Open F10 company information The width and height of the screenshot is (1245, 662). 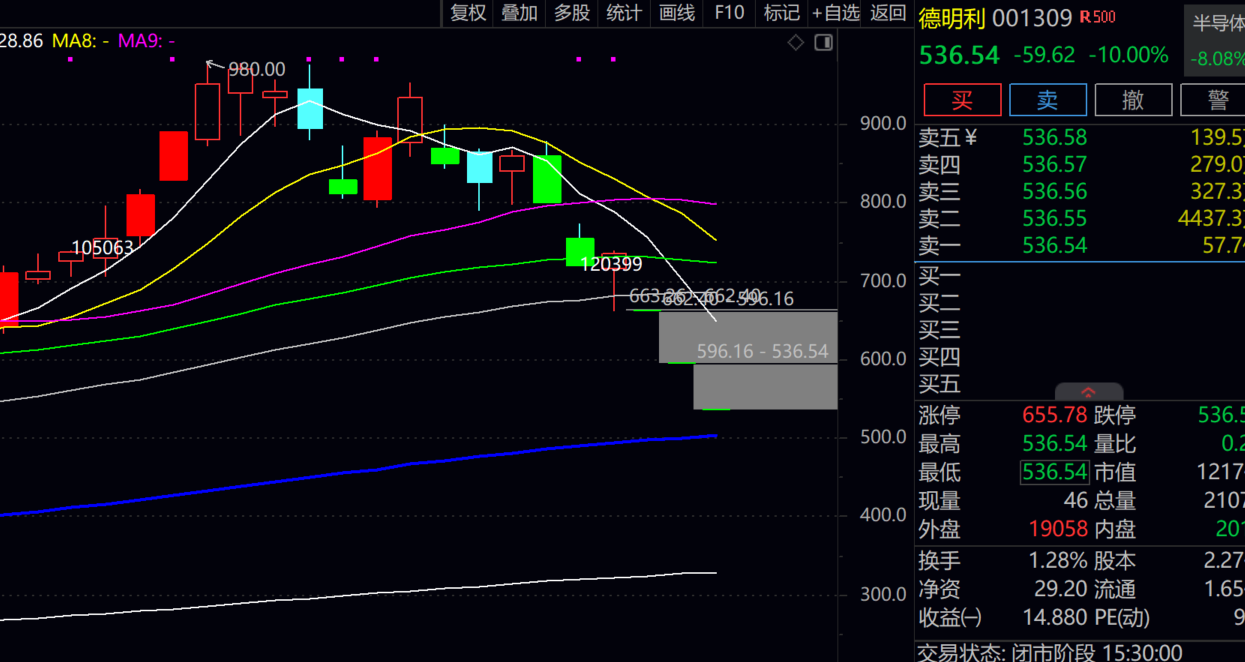pyautogui.click(x=729, y=13)
